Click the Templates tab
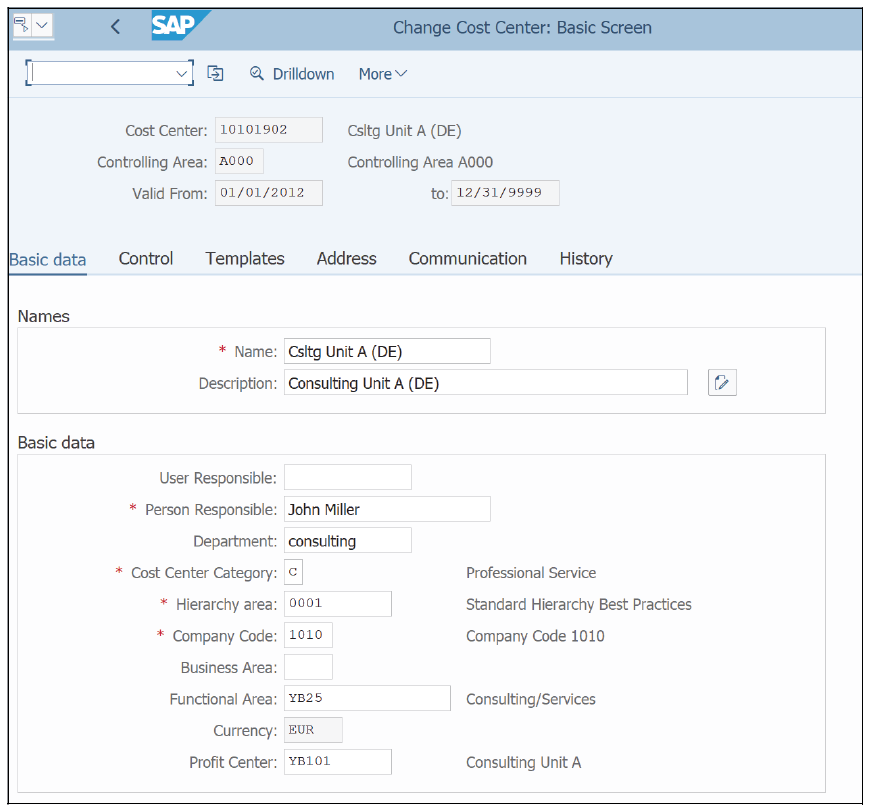The width and height of the screenshot is (869, 810). tap(244, 258)
